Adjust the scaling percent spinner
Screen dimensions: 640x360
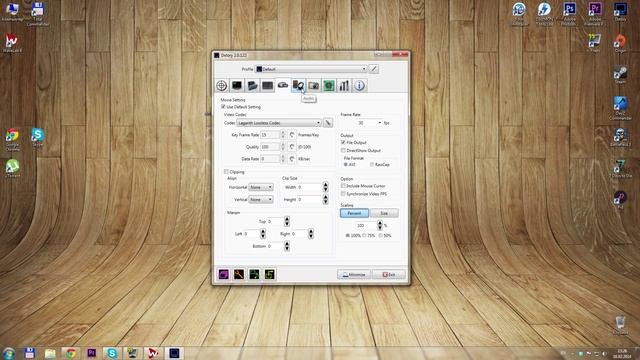(380, 225)
